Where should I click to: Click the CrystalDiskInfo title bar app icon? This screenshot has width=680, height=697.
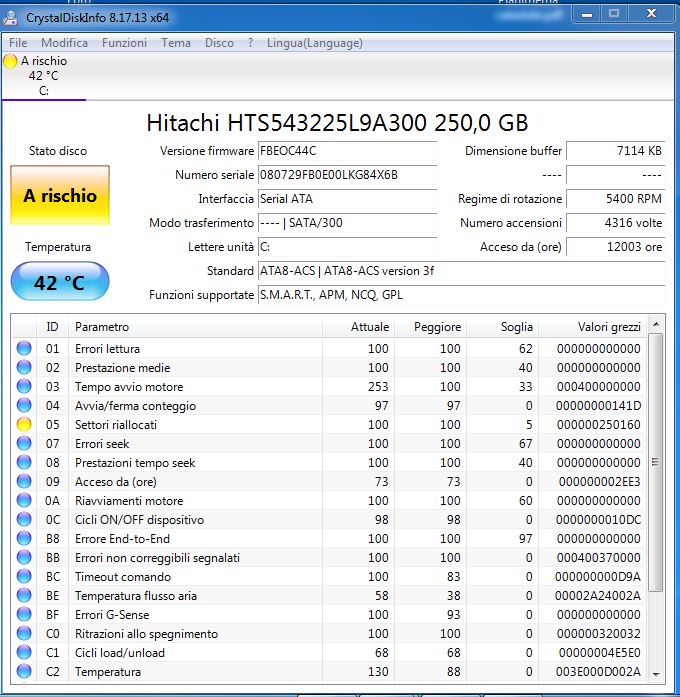(x=10, y=18)
